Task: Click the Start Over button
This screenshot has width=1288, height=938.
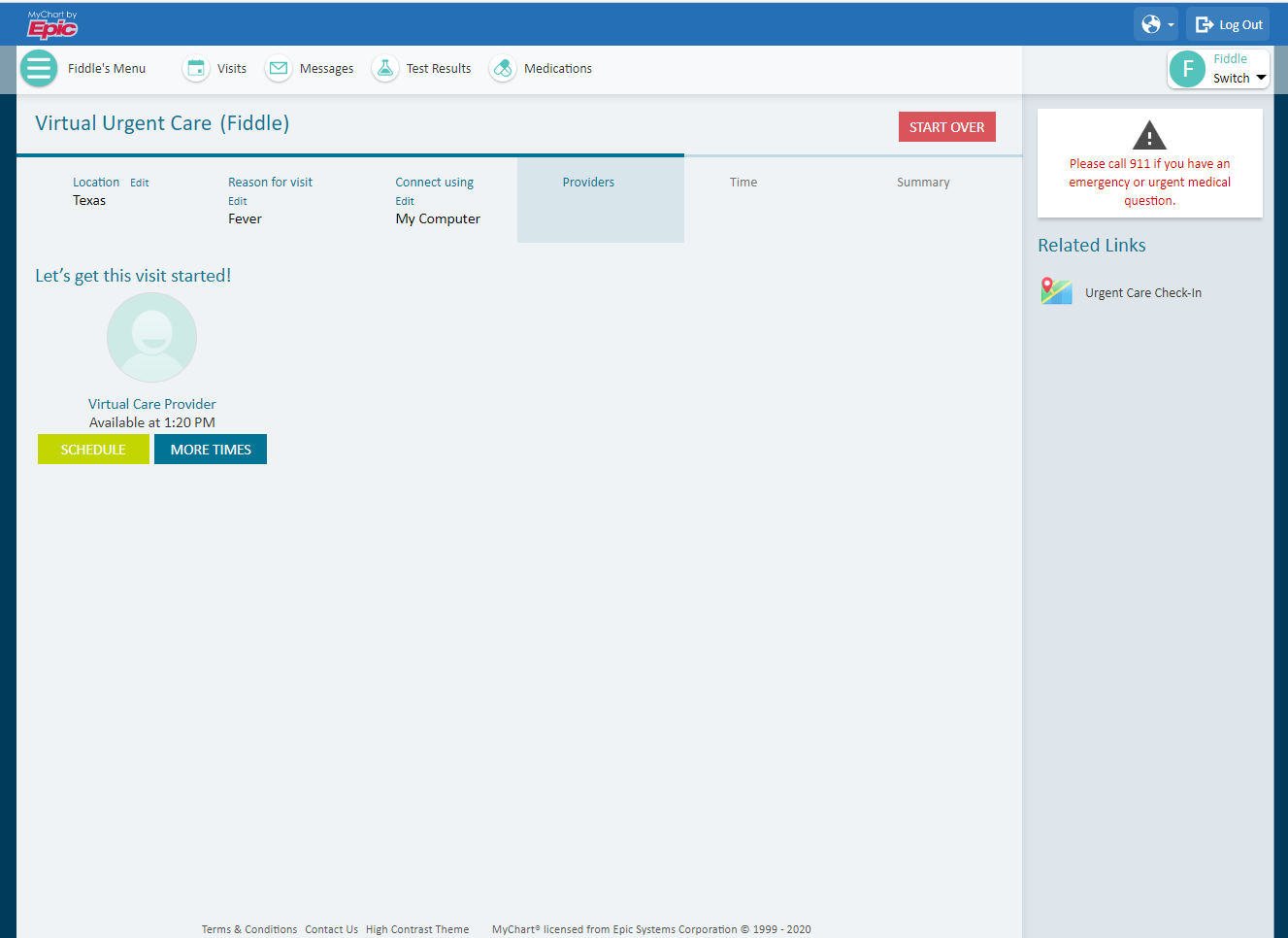Action: click(946, 127)
